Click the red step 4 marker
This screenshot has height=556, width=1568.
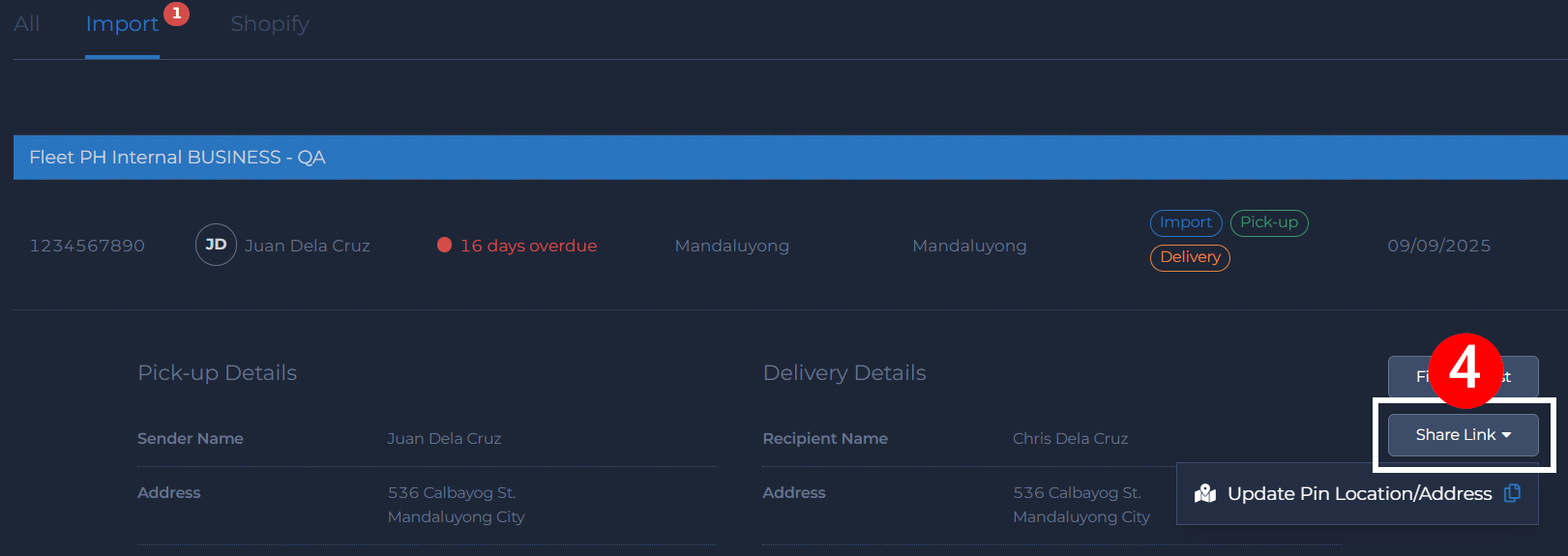point(1465,370)
